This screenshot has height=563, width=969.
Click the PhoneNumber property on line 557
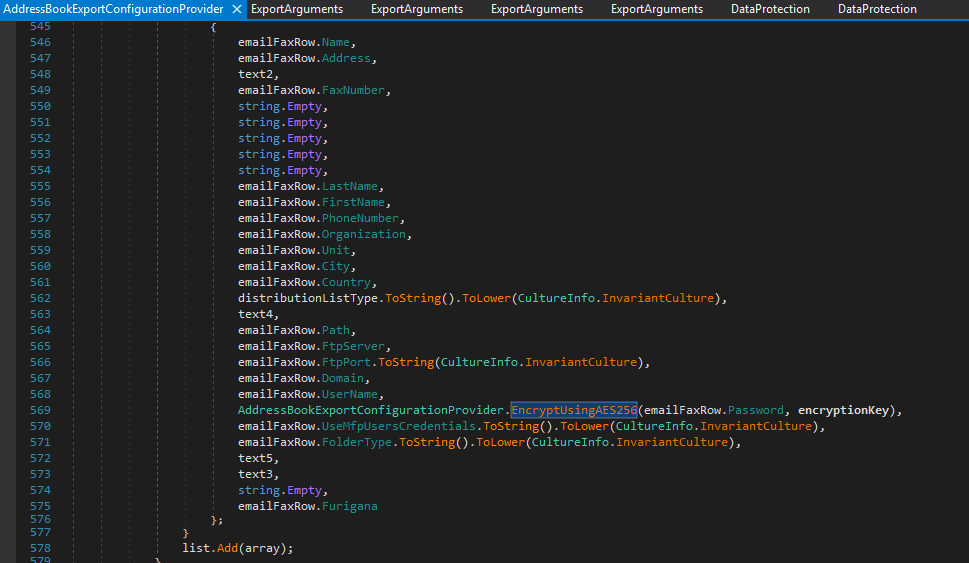pyautogui.click(x=361, y=219)
